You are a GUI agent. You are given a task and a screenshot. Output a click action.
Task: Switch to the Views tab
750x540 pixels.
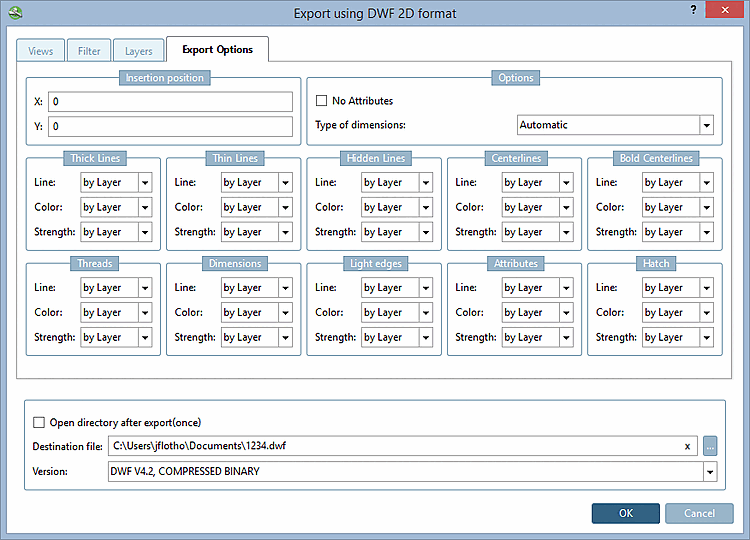click(41, 50)
